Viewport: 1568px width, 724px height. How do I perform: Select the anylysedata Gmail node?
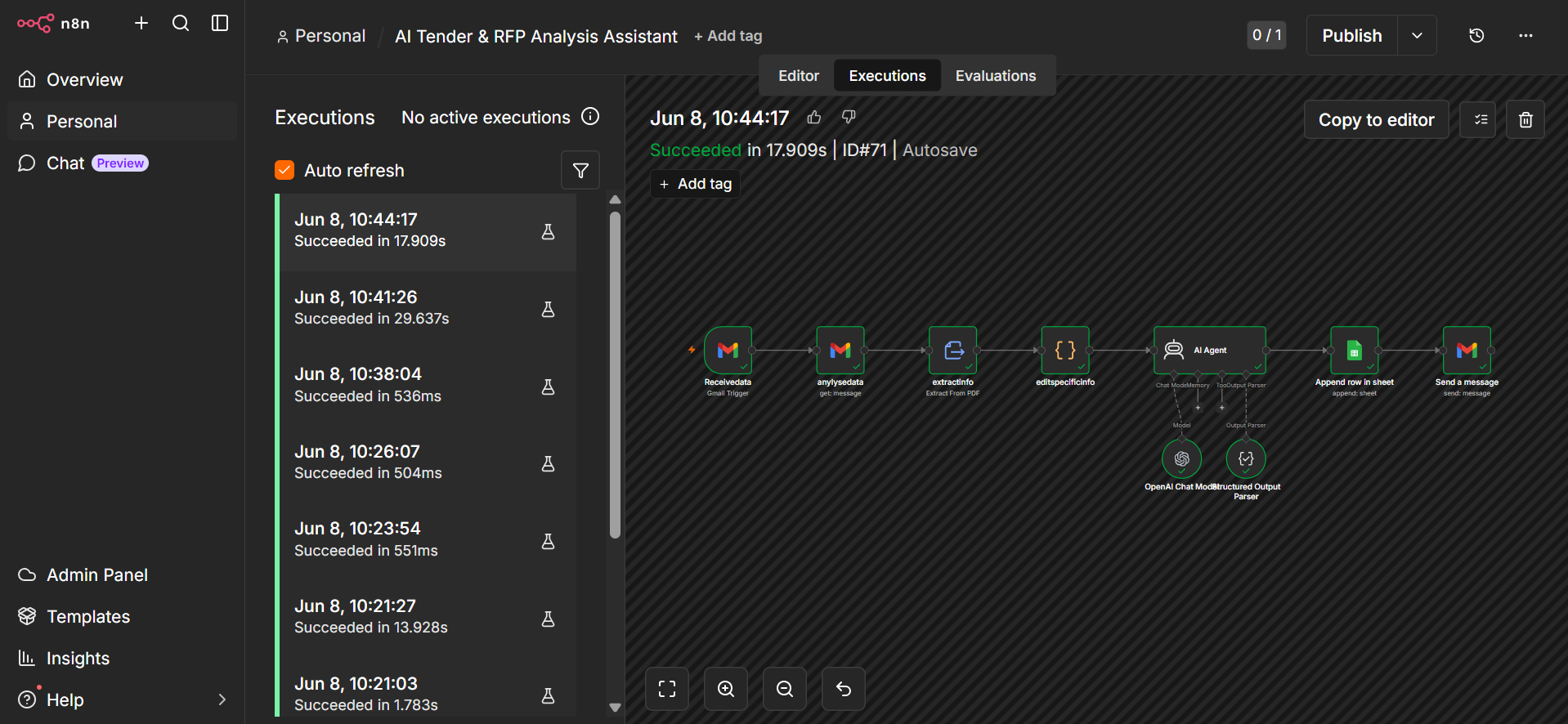(840, 350)
